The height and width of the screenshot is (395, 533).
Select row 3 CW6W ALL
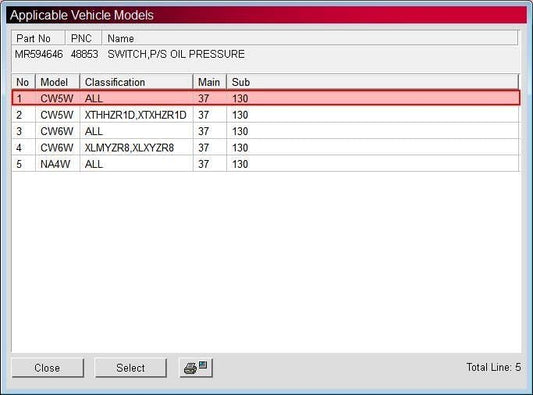pyautogui.click(x=266, y=131)
